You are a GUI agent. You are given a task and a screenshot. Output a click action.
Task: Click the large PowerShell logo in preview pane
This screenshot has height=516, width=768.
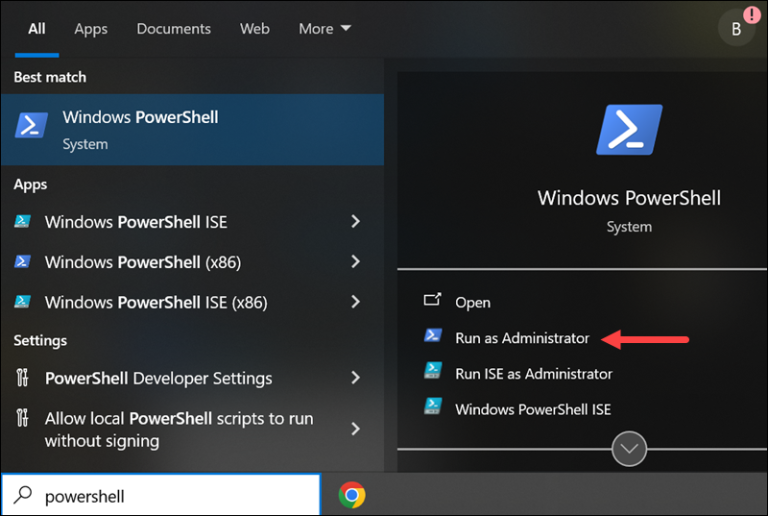(629, 130)
